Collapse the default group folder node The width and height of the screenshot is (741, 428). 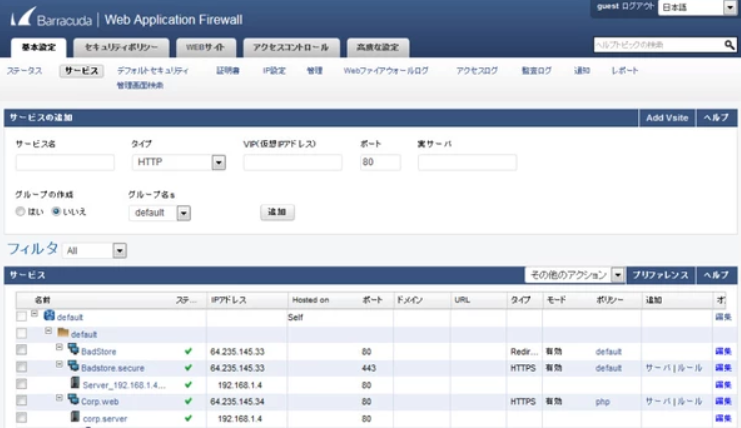[48, 331]
